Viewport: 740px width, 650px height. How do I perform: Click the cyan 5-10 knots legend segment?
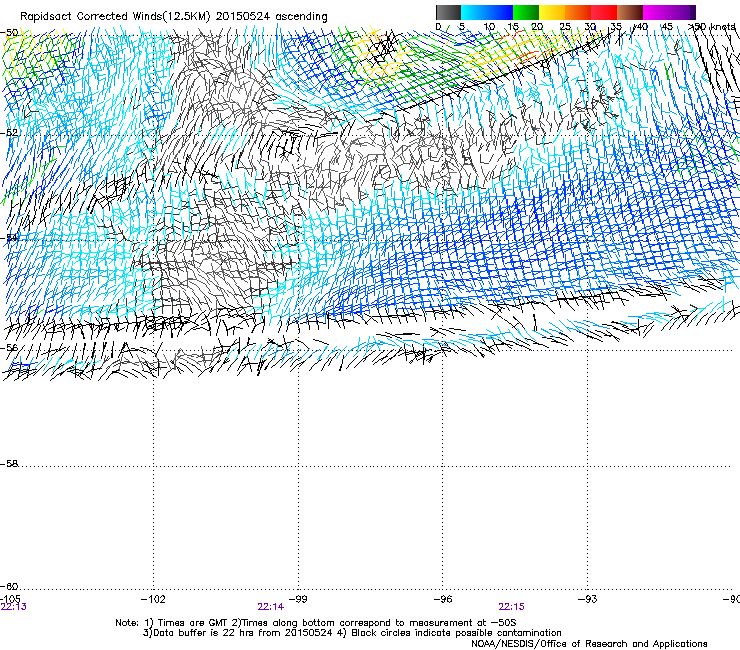[474, 12]
